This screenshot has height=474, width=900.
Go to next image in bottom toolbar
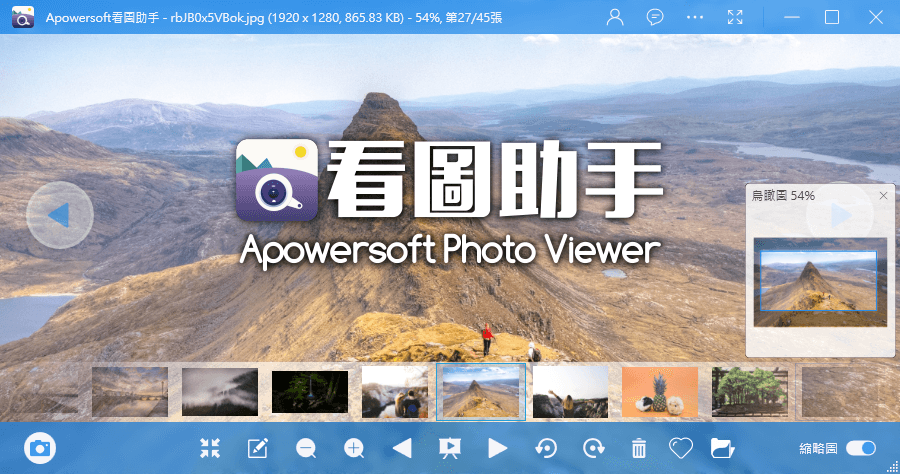497,448
